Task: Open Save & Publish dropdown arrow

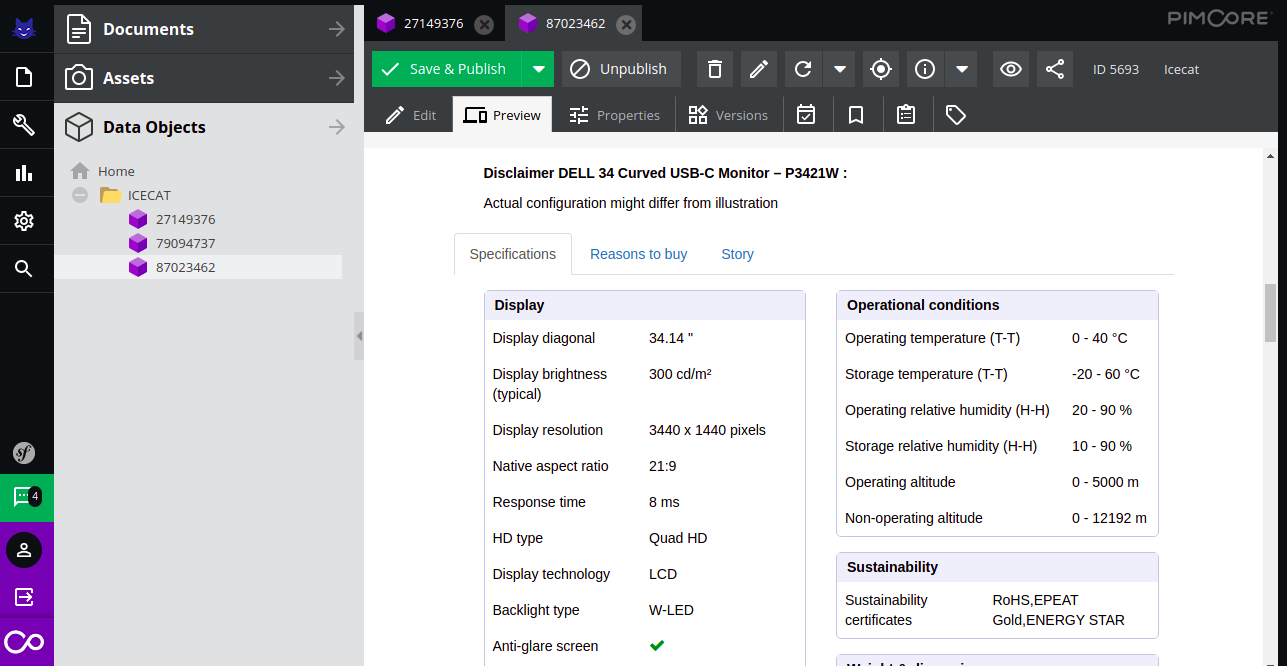Action: pyautogui.click(x=538, y=69)
